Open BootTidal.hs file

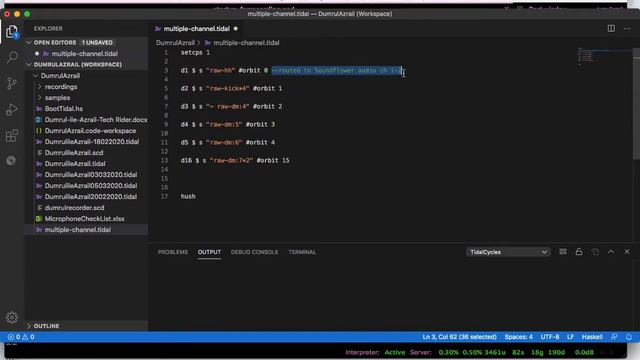[x=64, y=109]
